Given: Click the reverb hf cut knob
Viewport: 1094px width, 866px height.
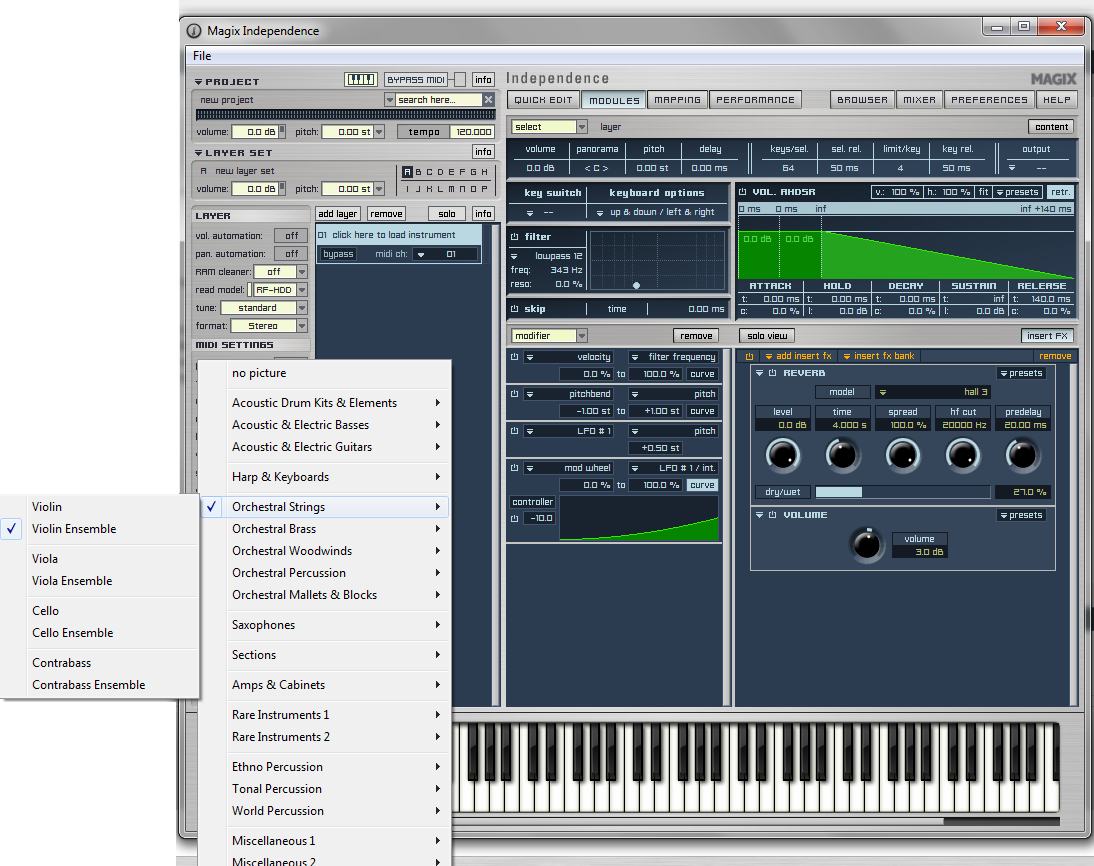Looking at the screenshot, I should click(x=962, y=455).
